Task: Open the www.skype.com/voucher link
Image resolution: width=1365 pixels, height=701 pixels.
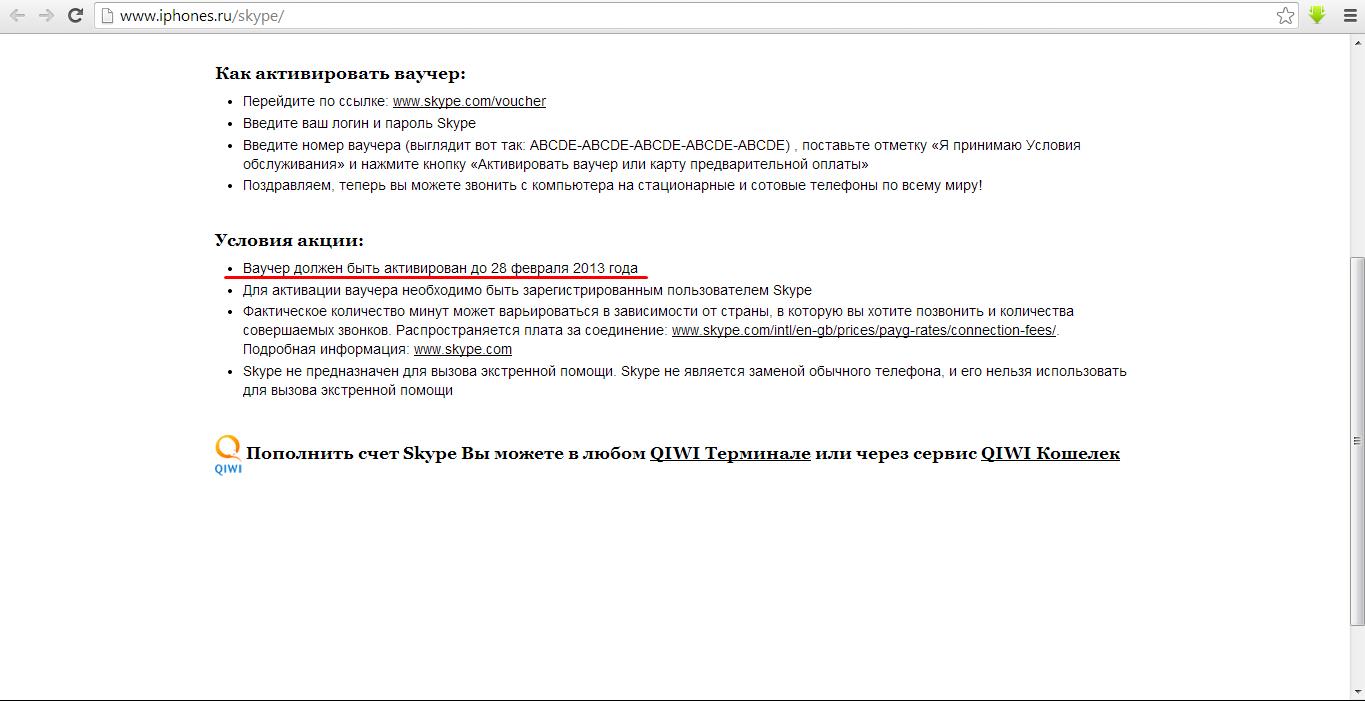Action: [469, 101]
